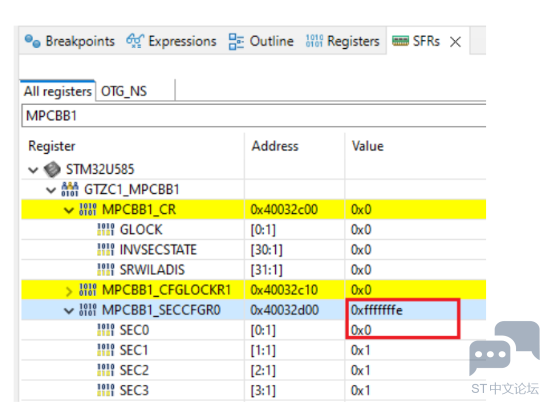Select the All registers sub-tab
The image size is (548, 404).
(x=57, y=92)
